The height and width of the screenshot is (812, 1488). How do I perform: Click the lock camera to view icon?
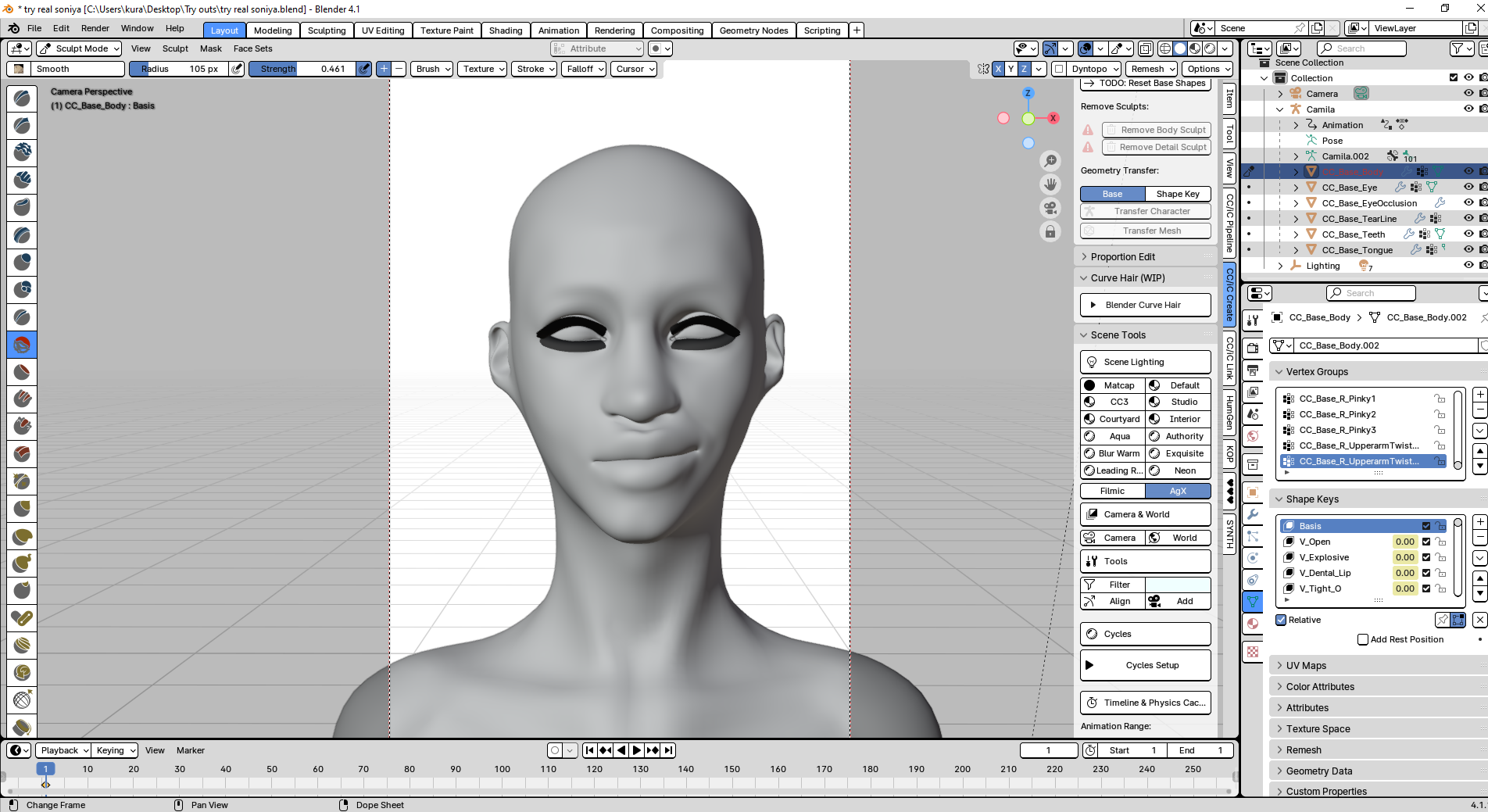1050,231
